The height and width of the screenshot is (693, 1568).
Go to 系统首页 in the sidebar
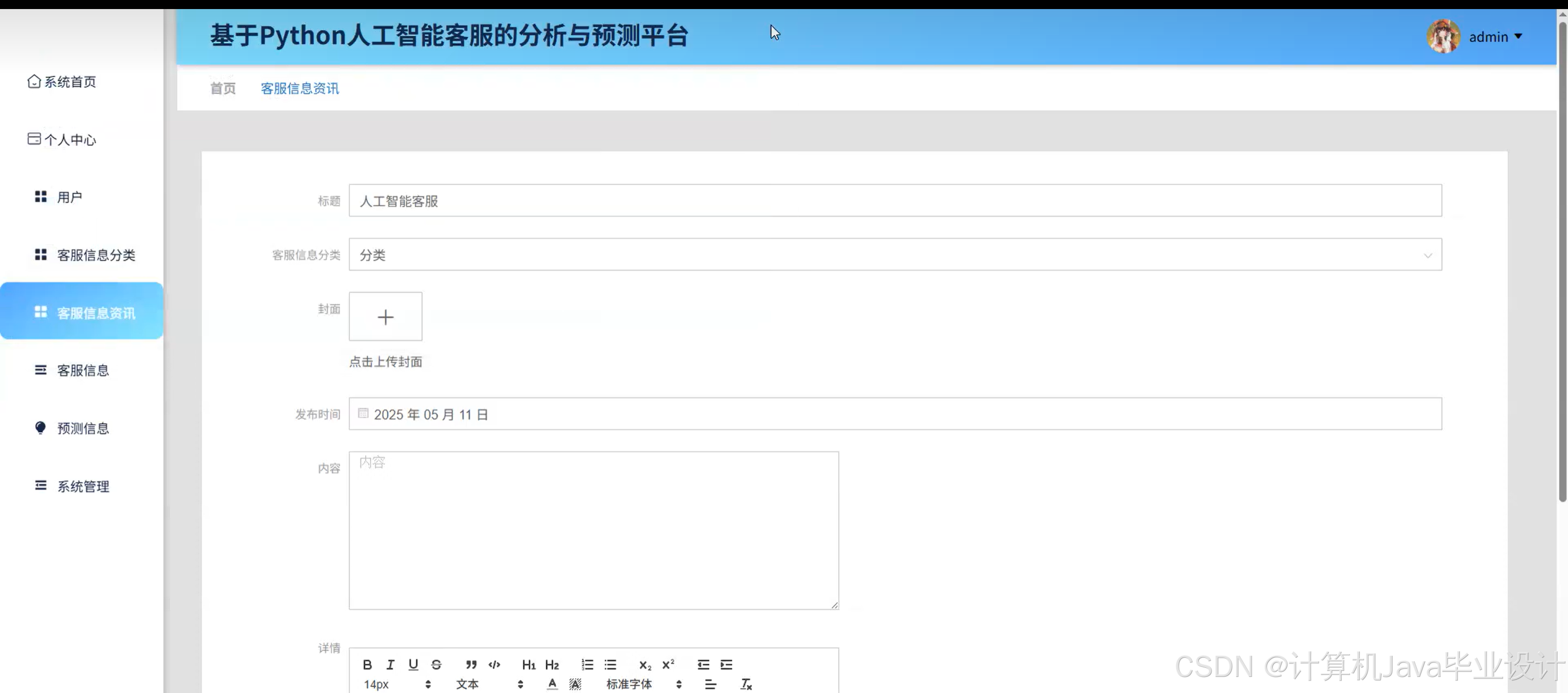click(x=62, y=81)
